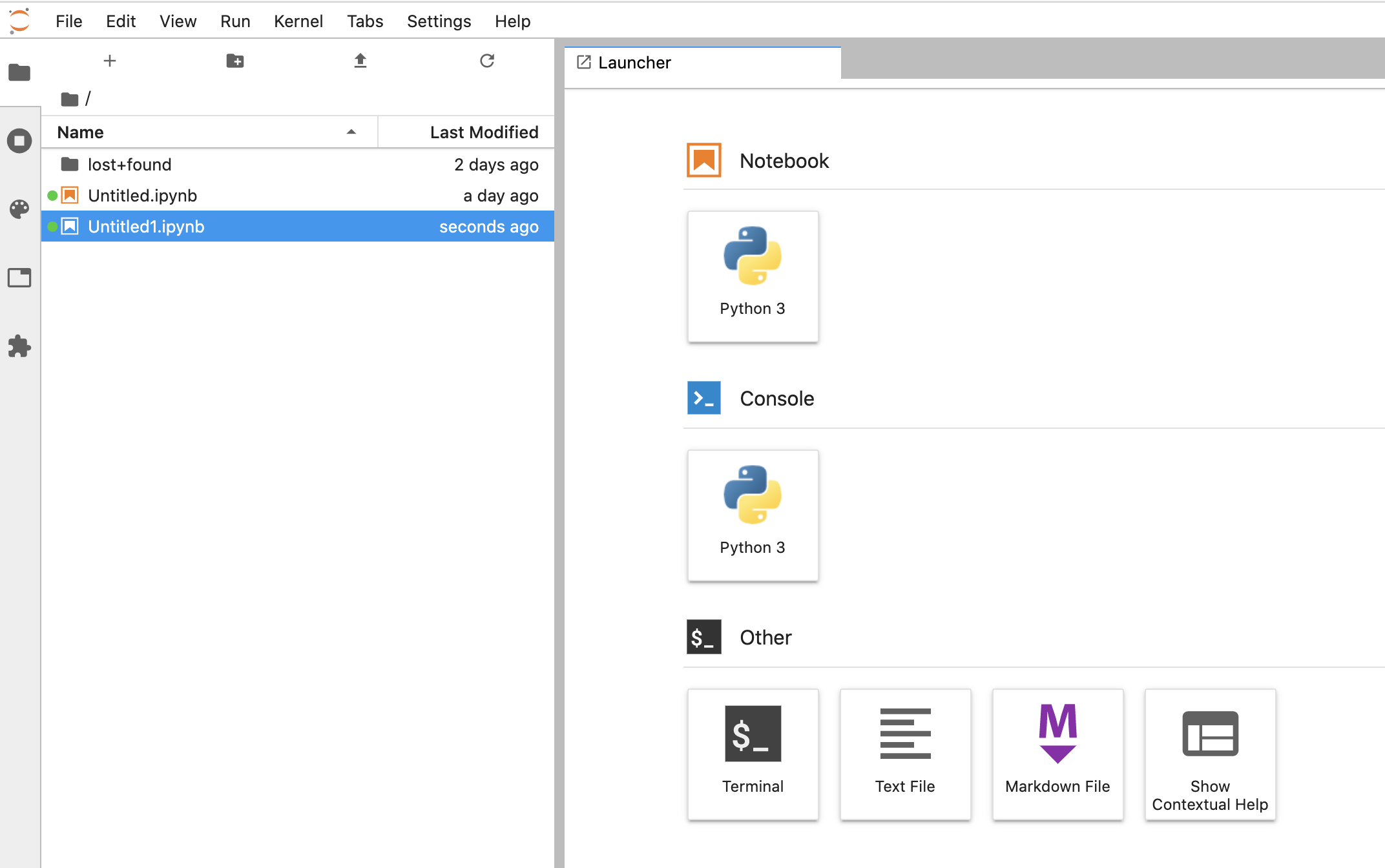Click the new launcher plus icon
The height and width of the screenshot is (868, 1385).
pos(110,61)
